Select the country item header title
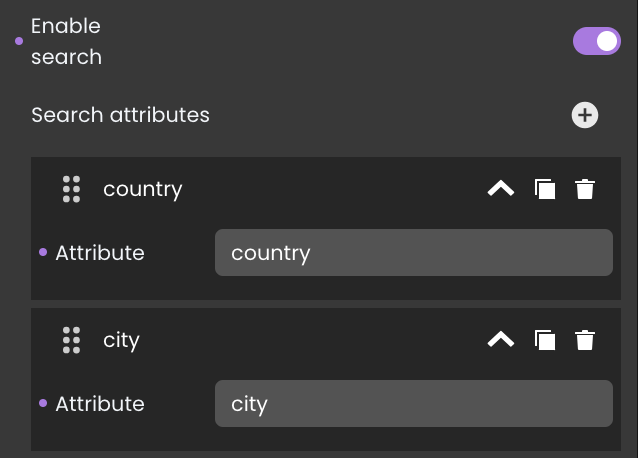This screenshot has width=638, height=458. 143,190
